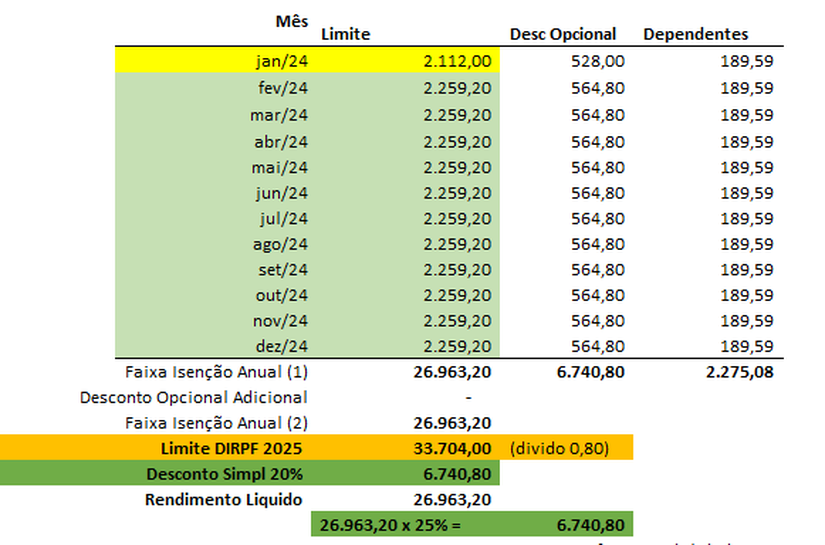Select the Dependentes column header
Viewport: 825px width, 545px height.
695,34
